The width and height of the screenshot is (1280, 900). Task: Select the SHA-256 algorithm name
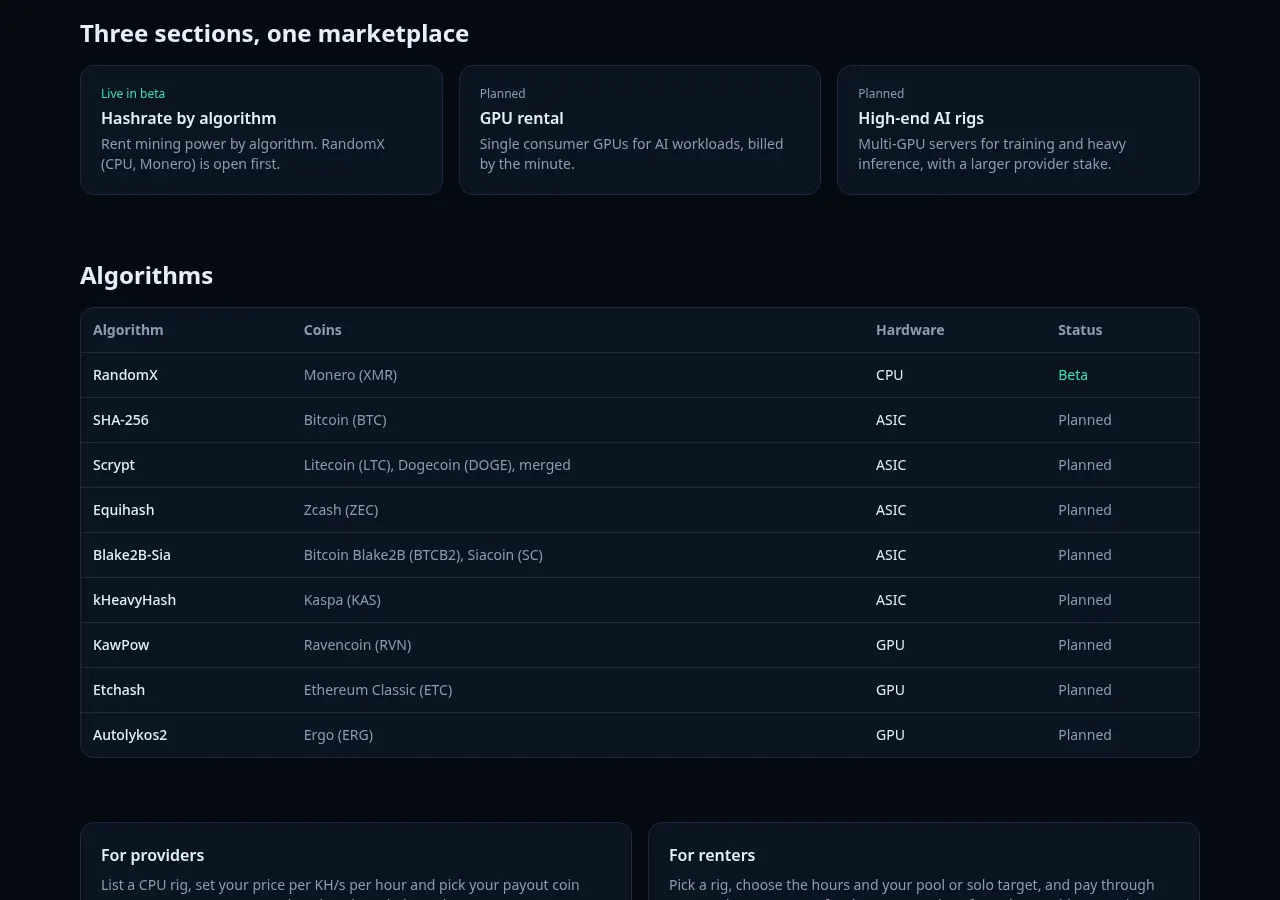[x=121, y=420]
